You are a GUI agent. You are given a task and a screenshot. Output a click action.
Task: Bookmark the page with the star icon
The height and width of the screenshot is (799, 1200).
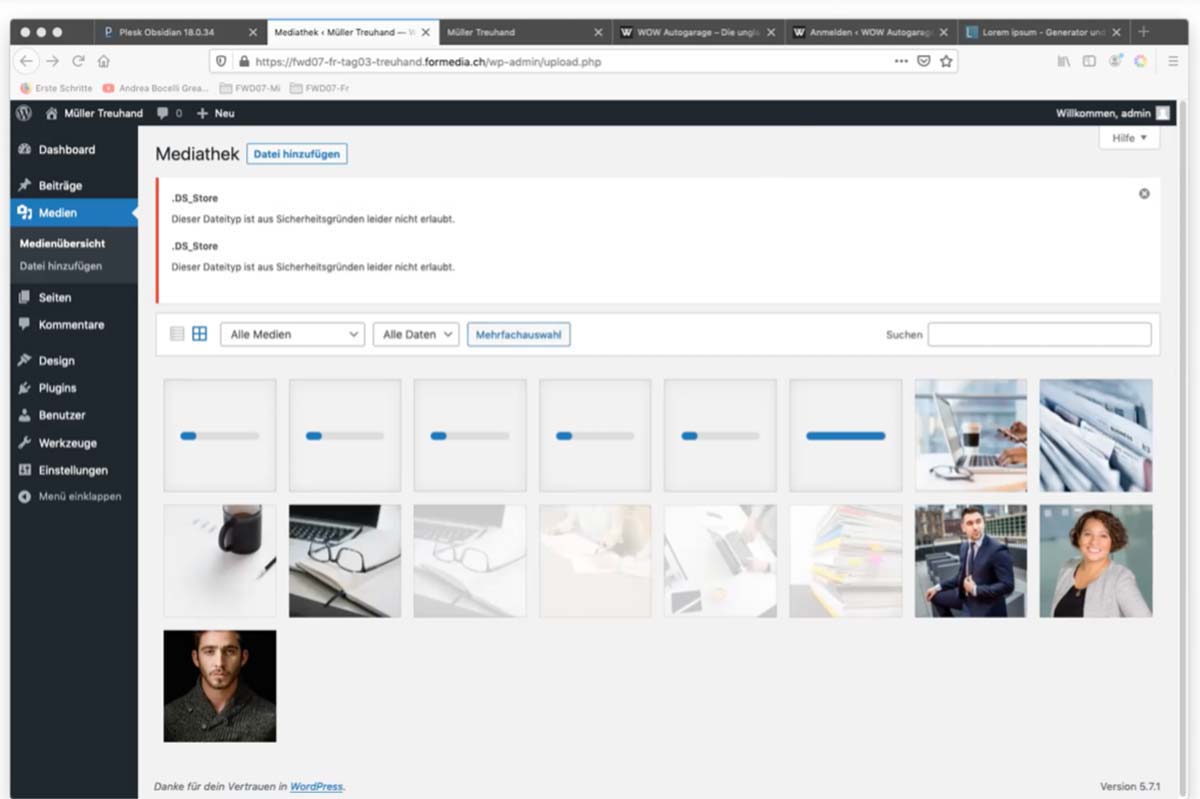[945, 61]
